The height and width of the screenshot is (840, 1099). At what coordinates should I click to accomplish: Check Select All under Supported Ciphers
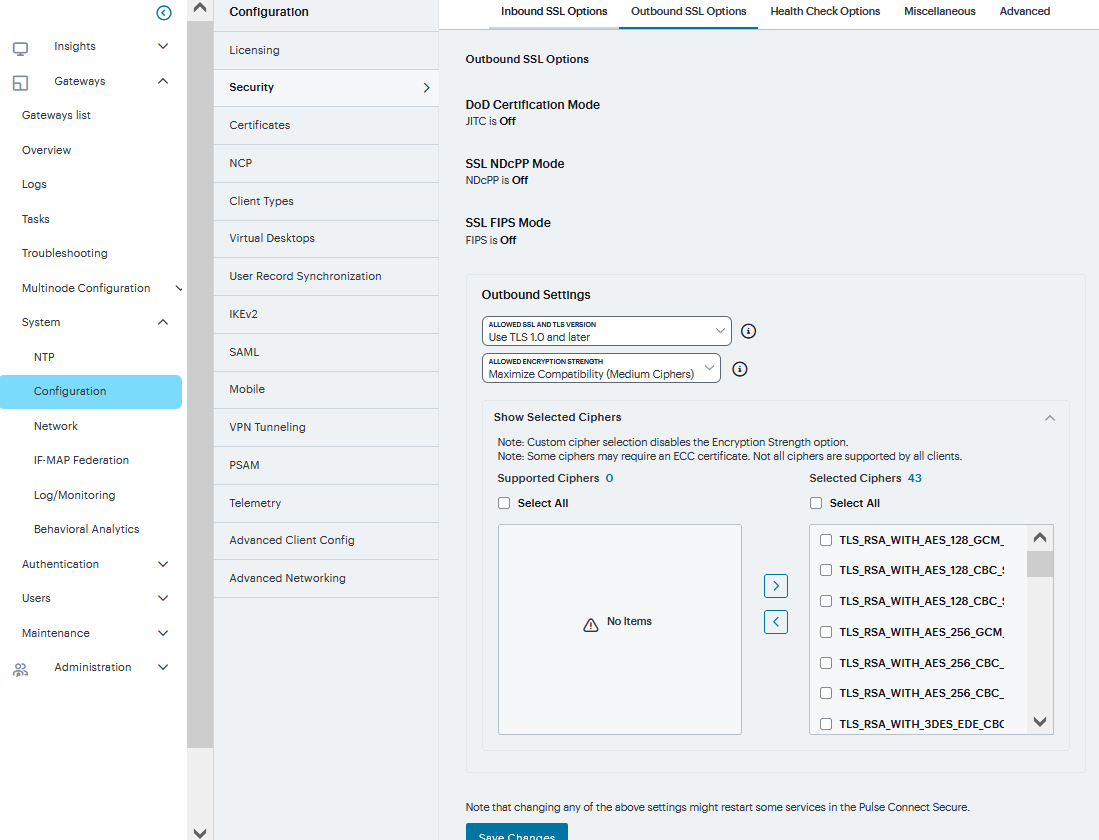pos(505,504)
